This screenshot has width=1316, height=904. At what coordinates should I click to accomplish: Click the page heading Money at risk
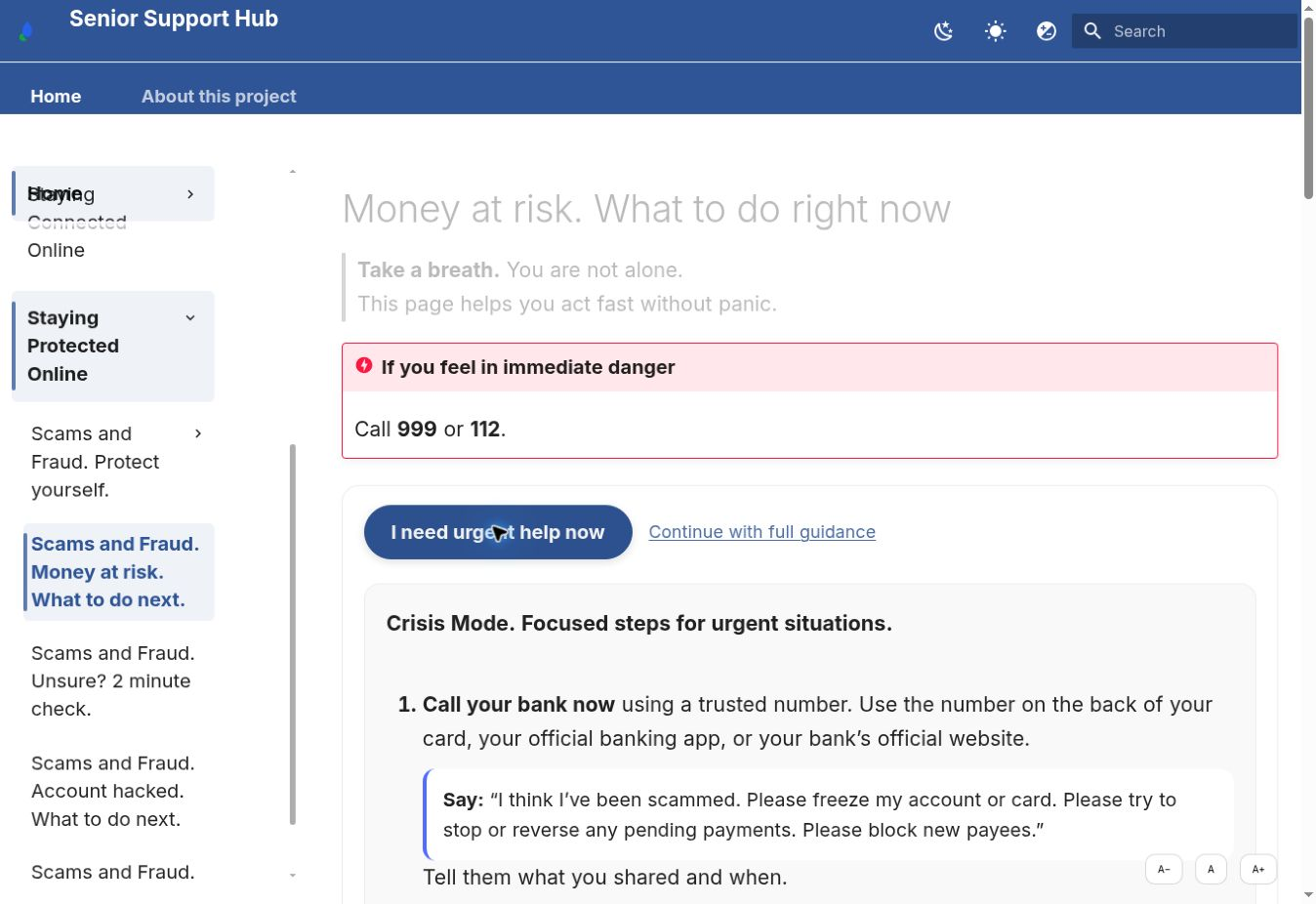(646, 209)
